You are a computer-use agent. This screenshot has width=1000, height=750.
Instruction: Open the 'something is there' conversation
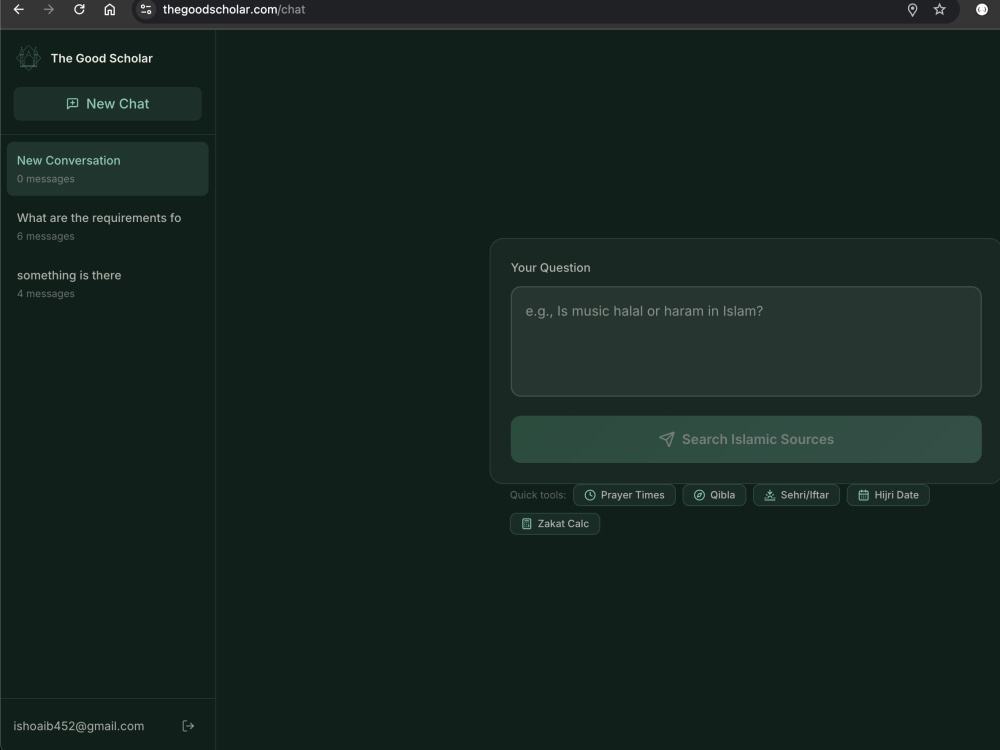(108, 284)
